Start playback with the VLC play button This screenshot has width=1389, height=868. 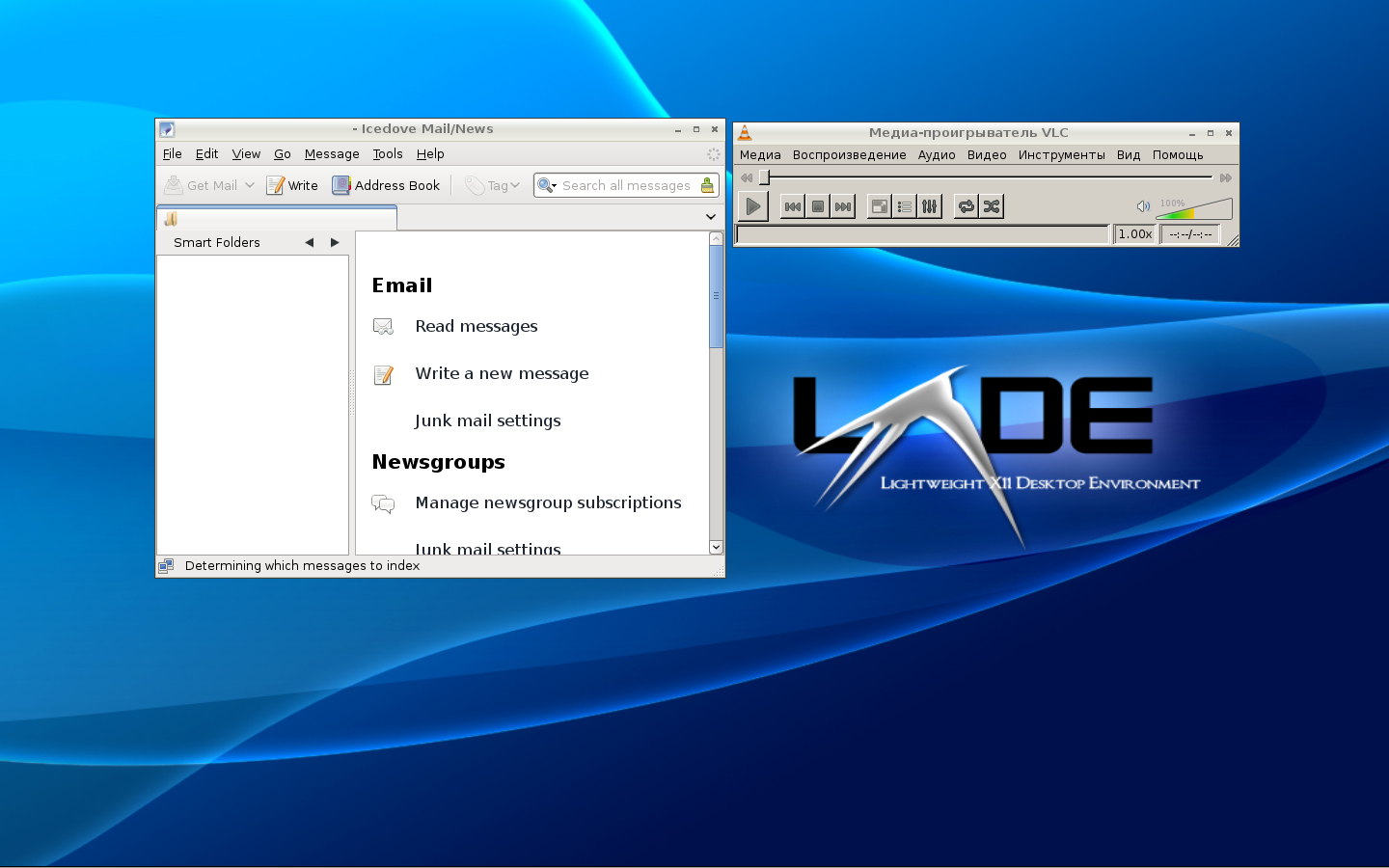(x=753, y=206)
